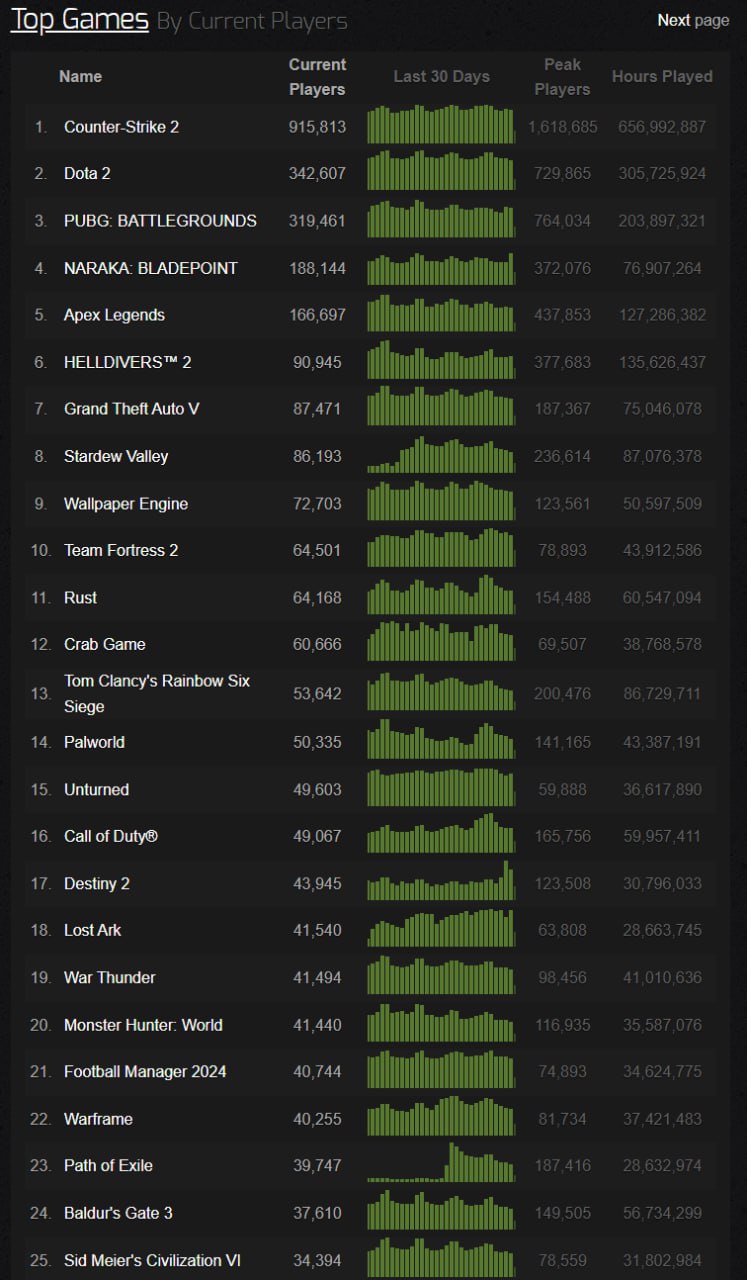Click the Top Games heading link
Image resolution: width=747 pixels, height=1280 pixels.
pos(79,20)
